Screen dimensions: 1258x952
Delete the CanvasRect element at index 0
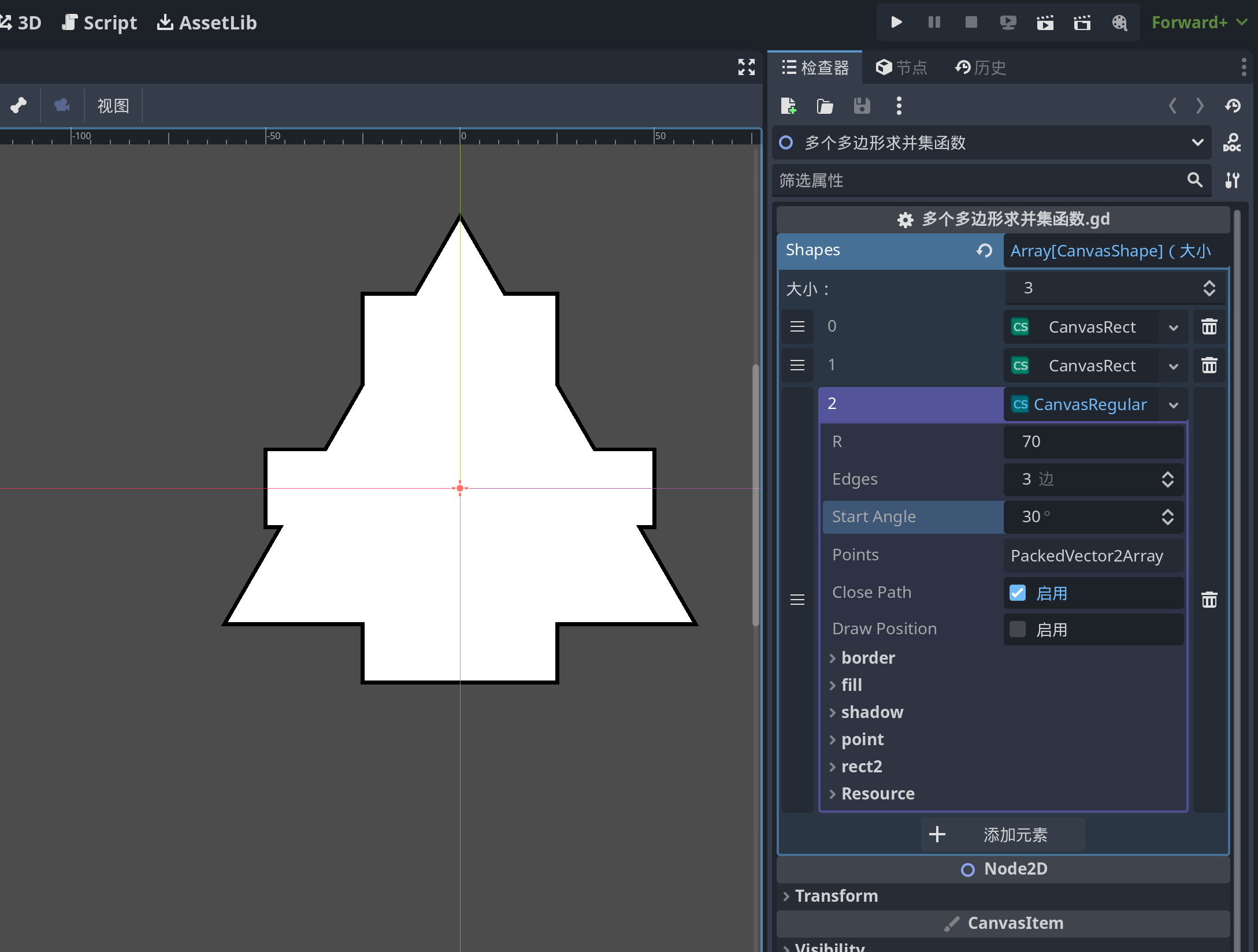pos(1209,326)
